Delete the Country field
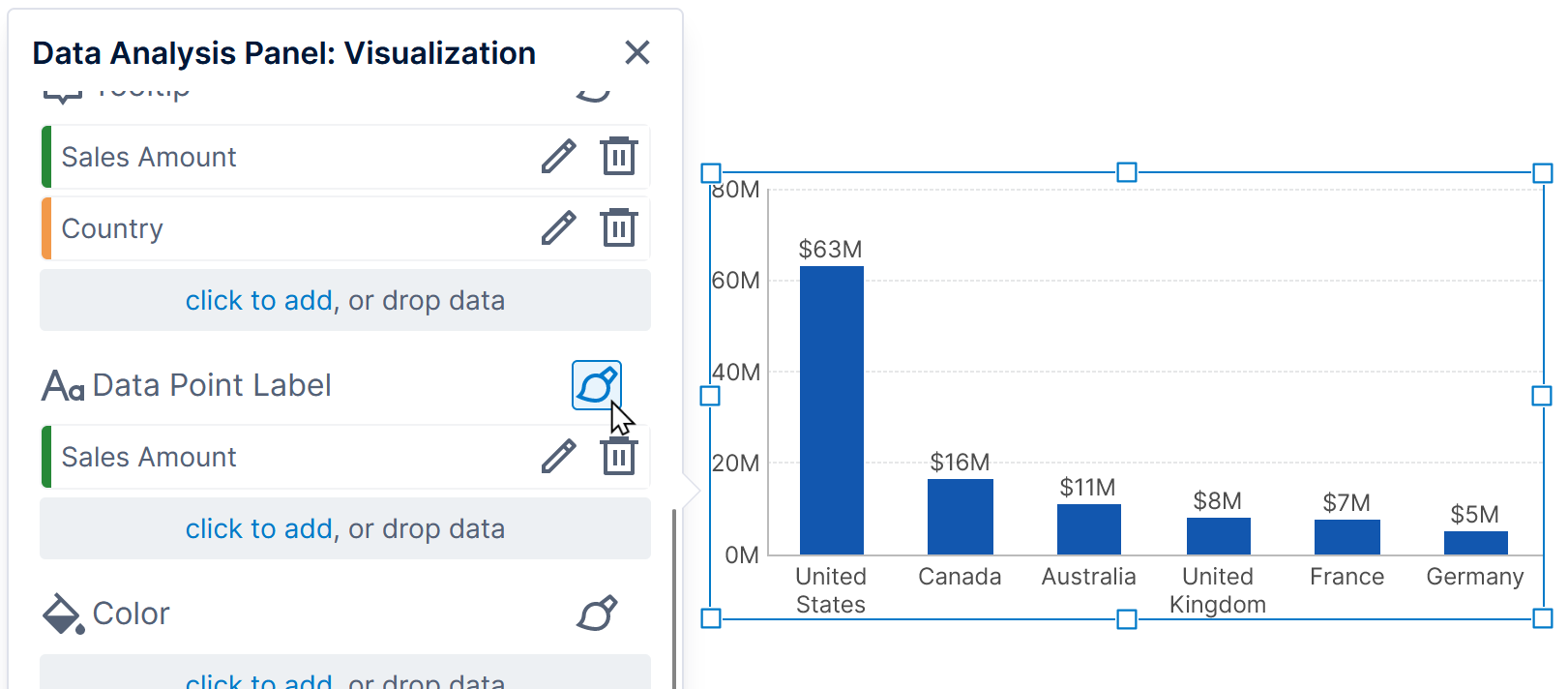The height and width of the screenshot is (689, 1568). [x=618, y=228]
